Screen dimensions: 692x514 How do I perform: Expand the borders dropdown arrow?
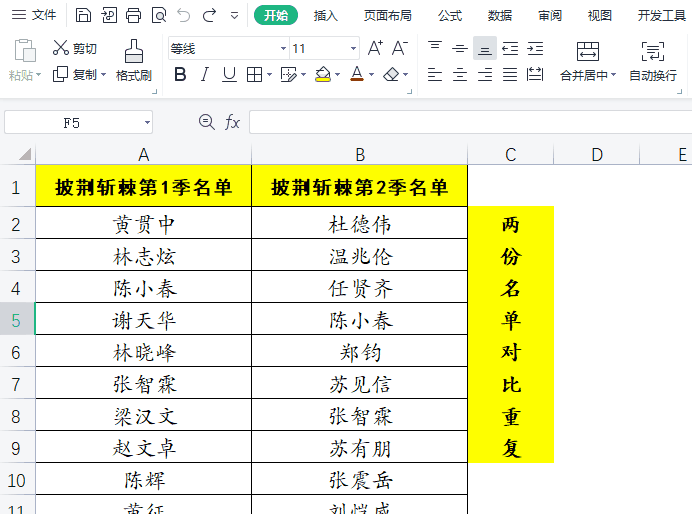click(x=269, y=75)
